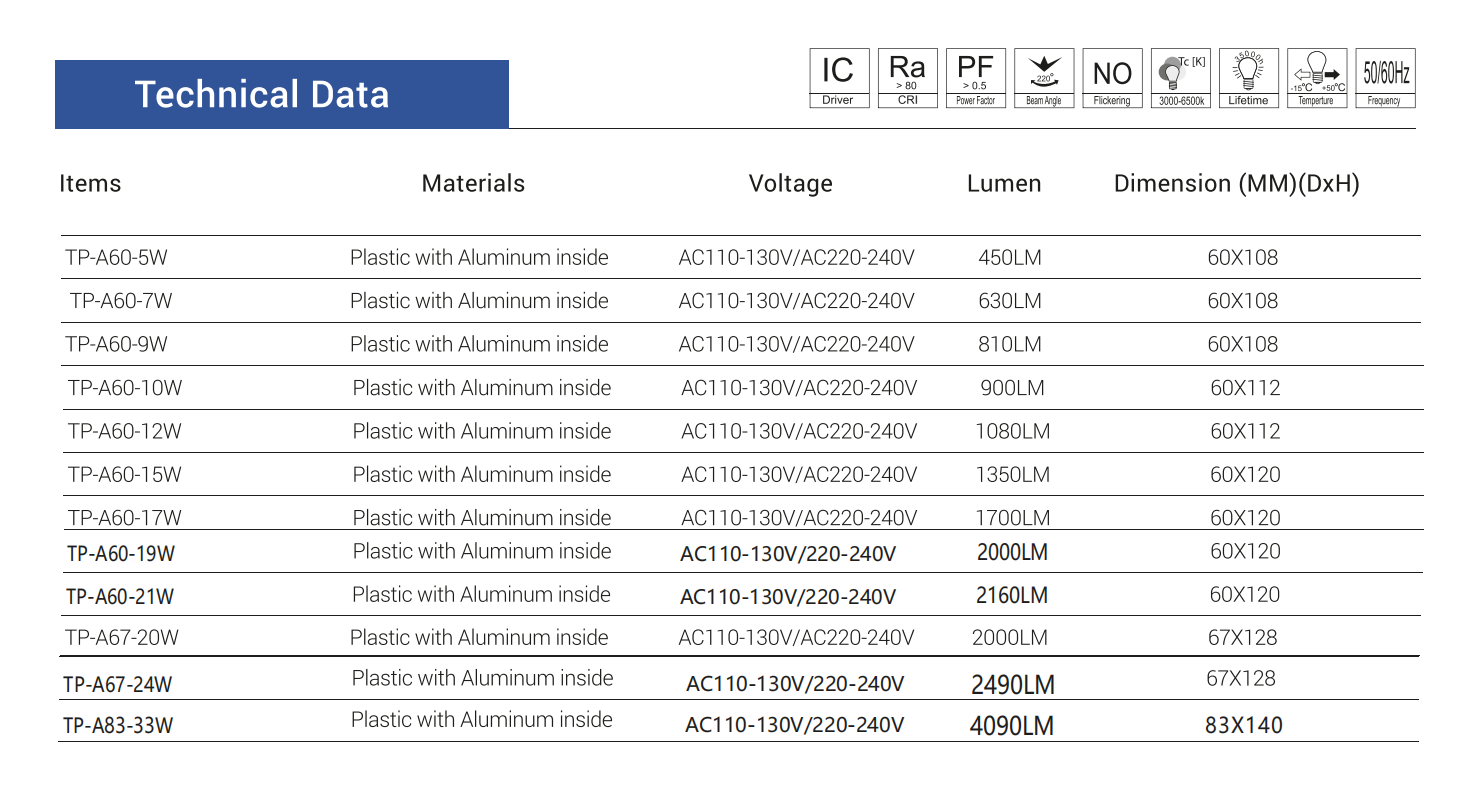Image resolution: width=1480 pixels, height=796 pixels.
Task: Select the 83X140 dimension value
Action: point(1243,726)
